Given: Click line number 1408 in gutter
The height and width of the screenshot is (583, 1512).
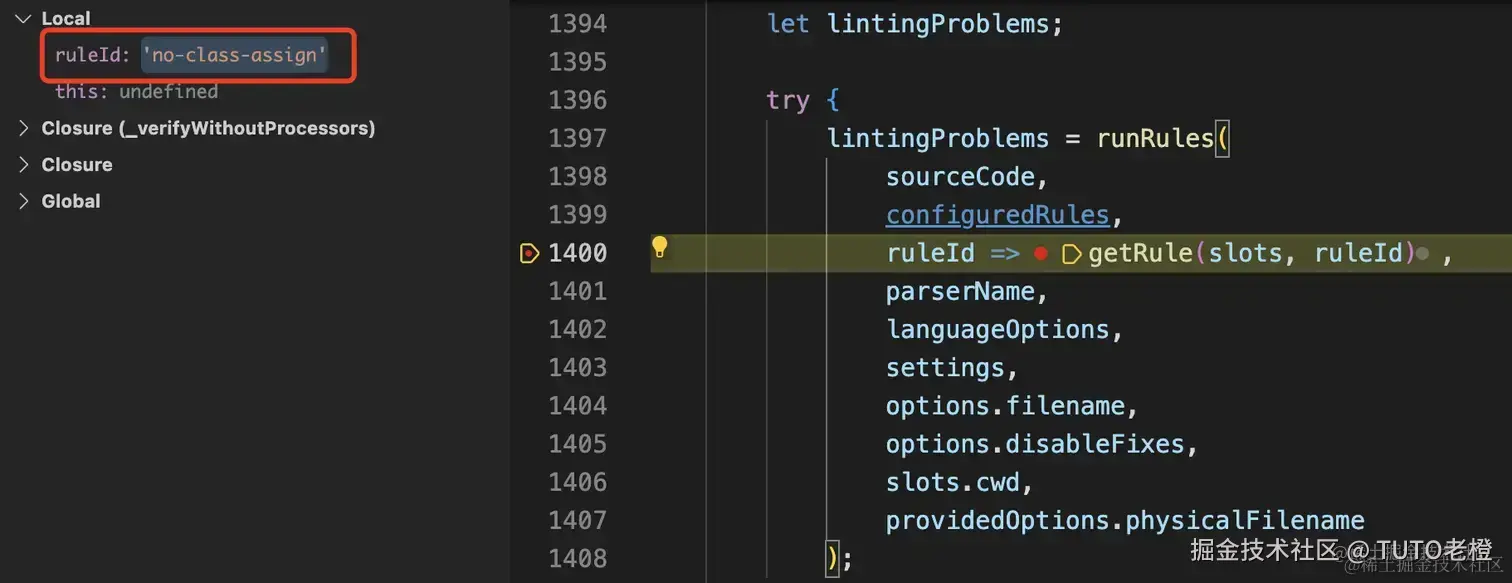Looking at the screenshot, I should click(x=577, y=558).
